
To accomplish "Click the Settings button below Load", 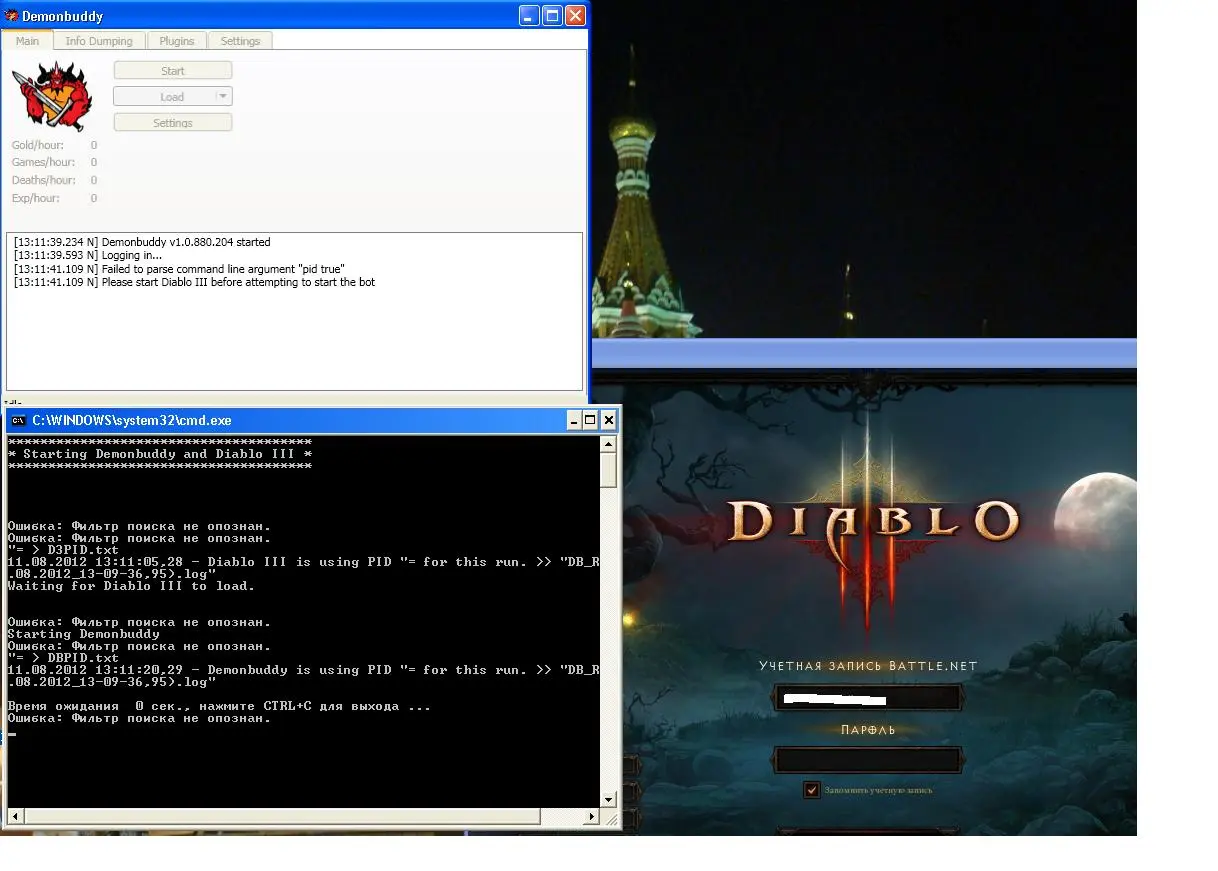I will click(173, 123).
